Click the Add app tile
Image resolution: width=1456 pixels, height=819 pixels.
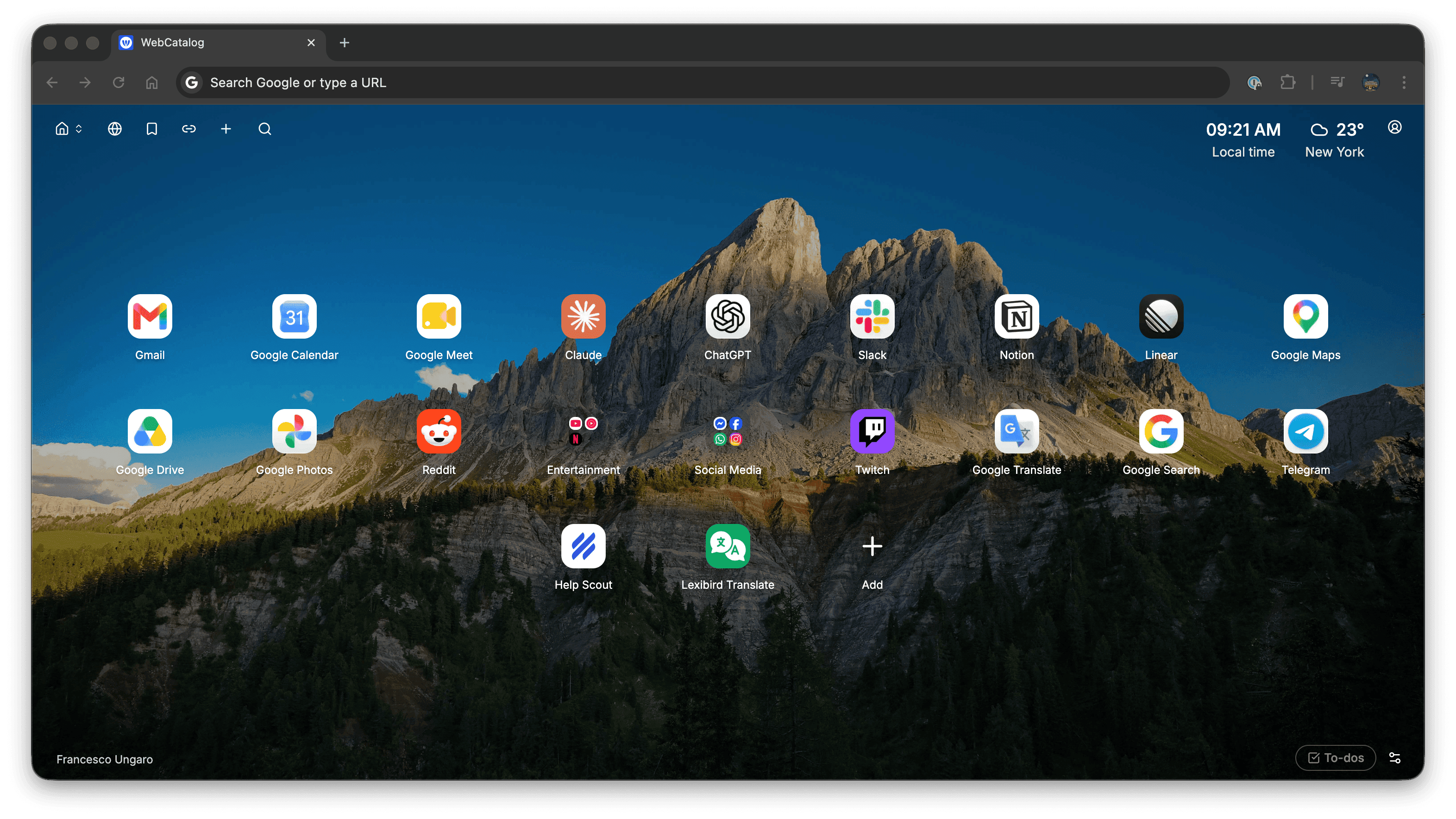click(x=872, y=546)
